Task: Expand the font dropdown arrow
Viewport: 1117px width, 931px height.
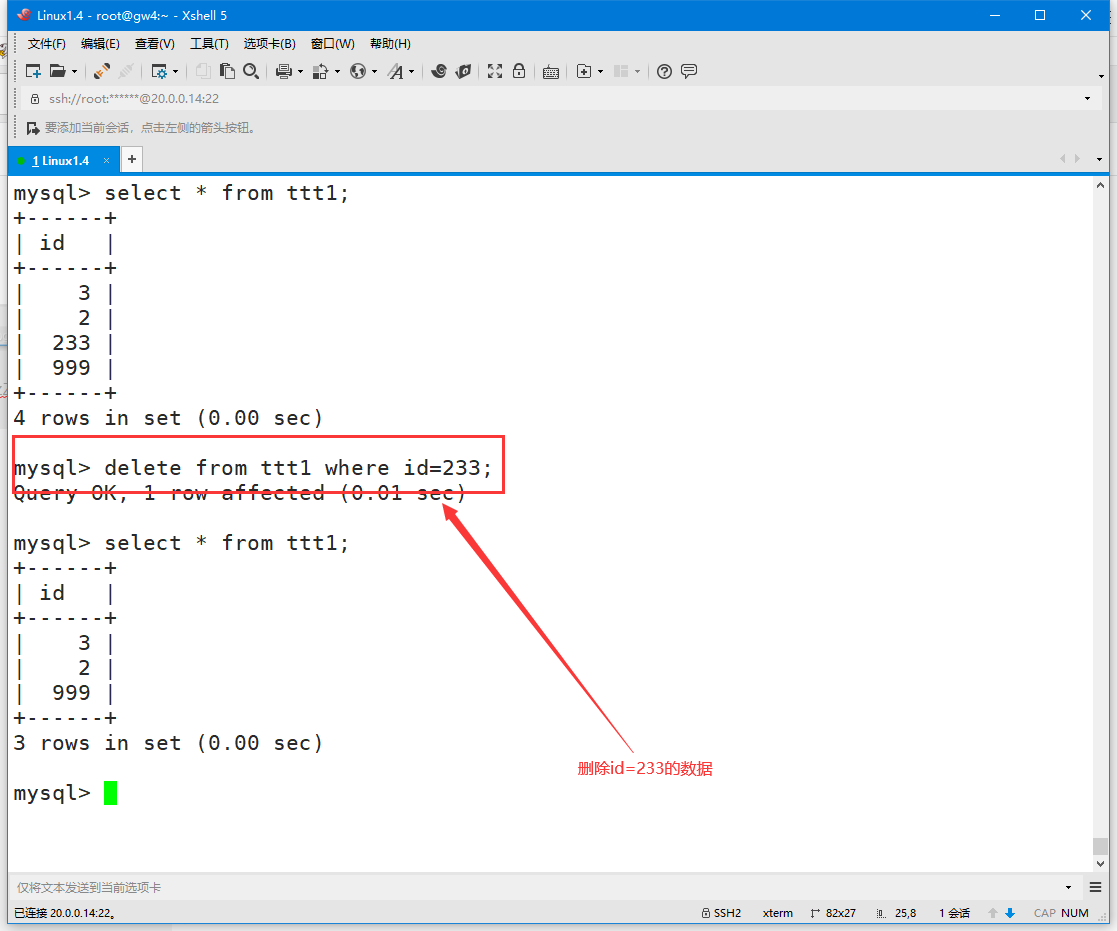Action: (411, 72)
